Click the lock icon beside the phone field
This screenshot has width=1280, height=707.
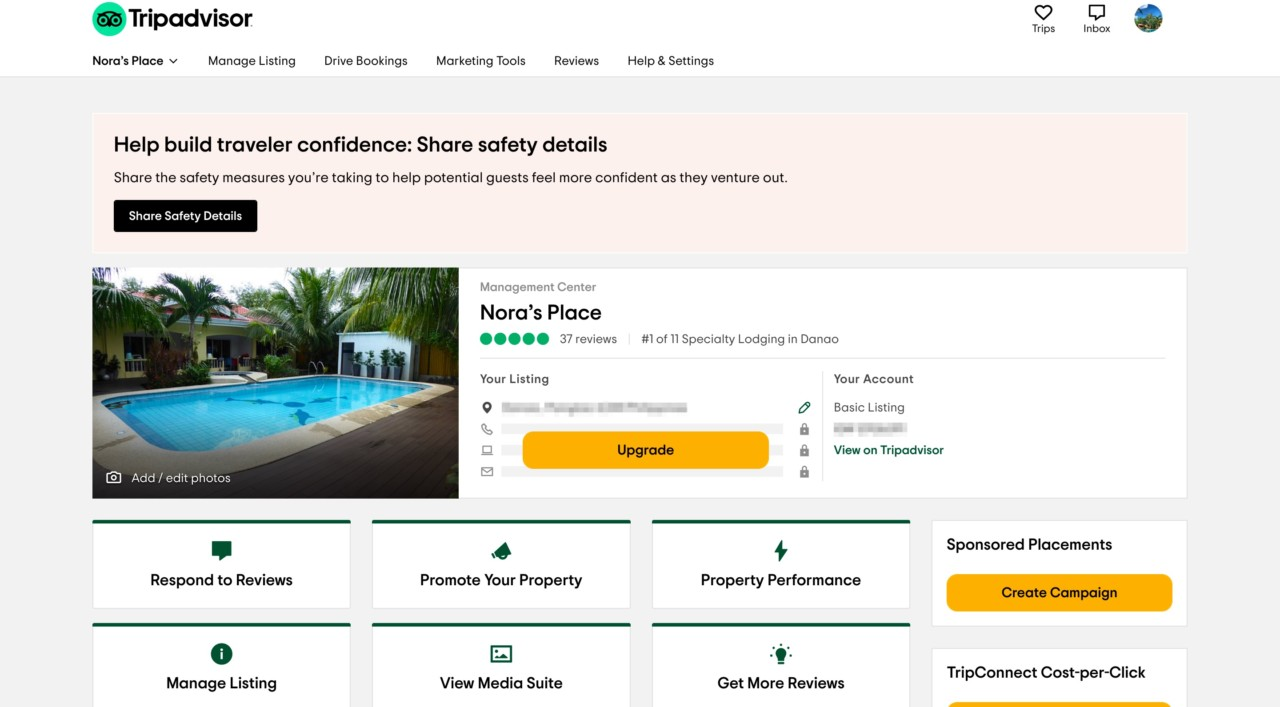click(x=804, y=428)
